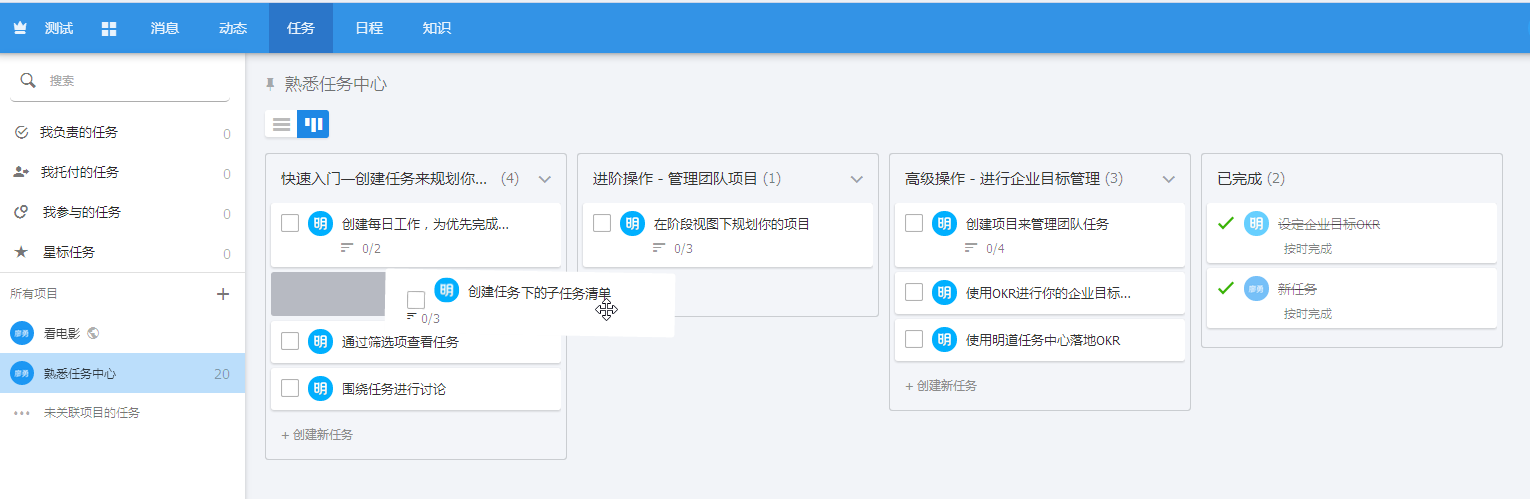Click 熟悉任务中心 project avatar in sidebar

point(22,373)
